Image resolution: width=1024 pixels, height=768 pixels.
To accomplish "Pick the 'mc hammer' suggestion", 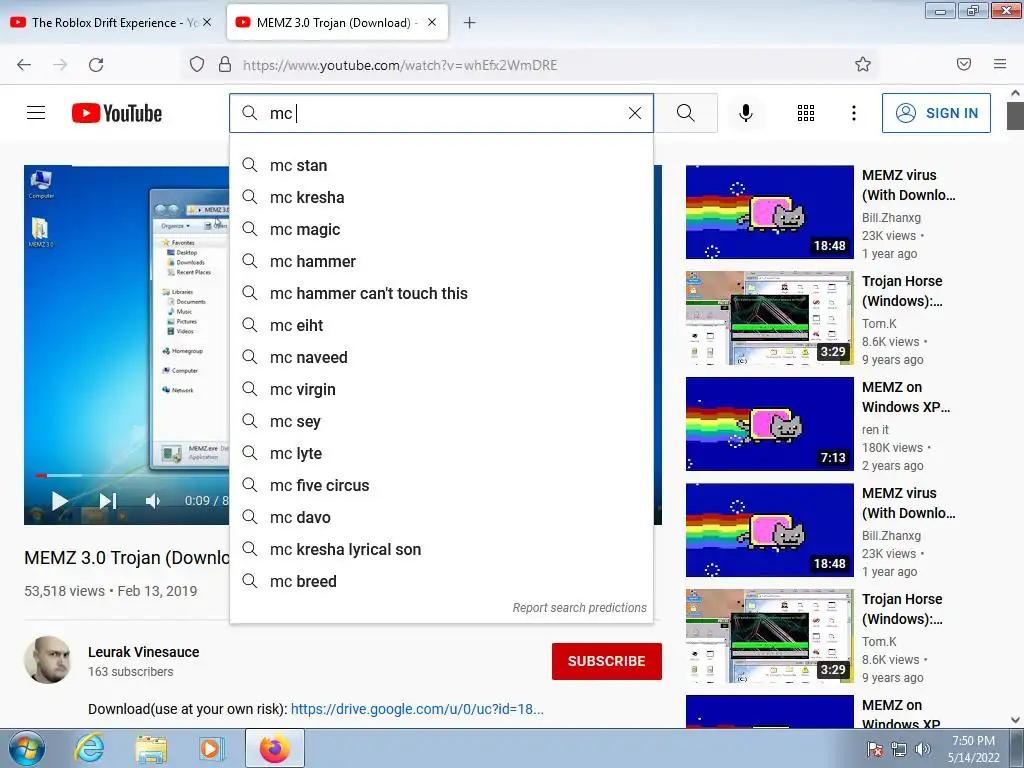I will [x=441, y=261].
